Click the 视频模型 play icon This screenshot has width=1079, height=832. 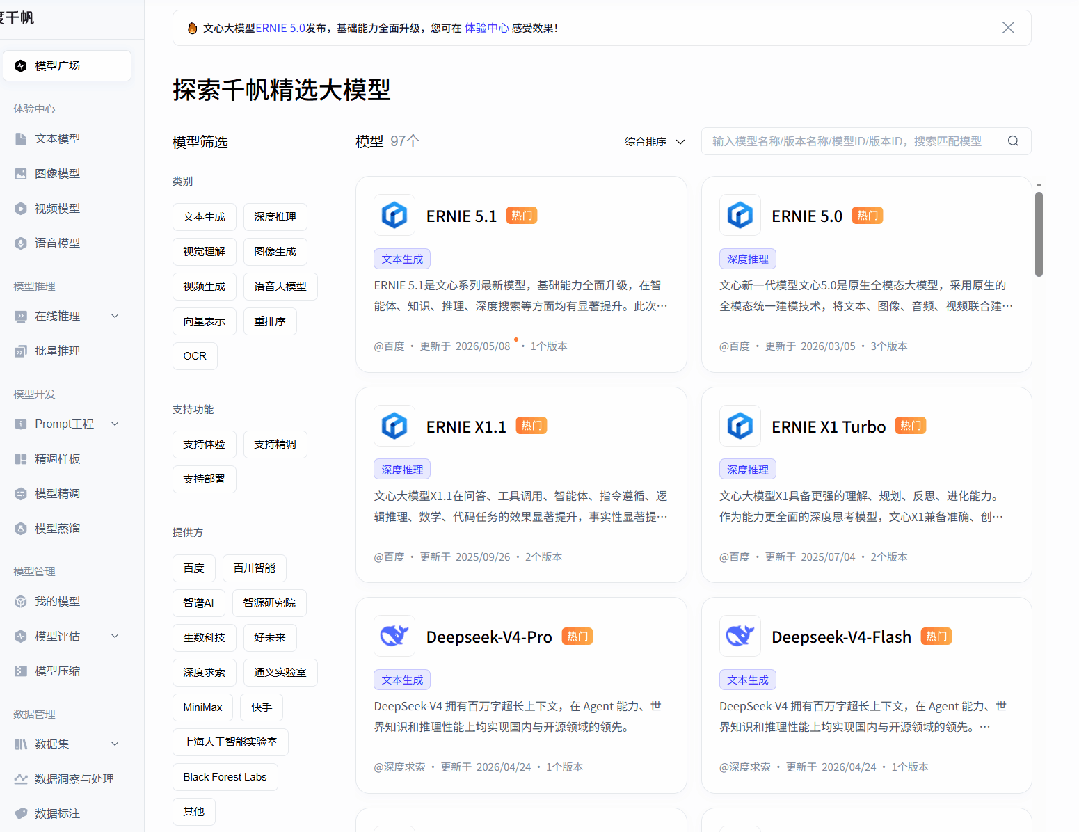tap(21, 209)
